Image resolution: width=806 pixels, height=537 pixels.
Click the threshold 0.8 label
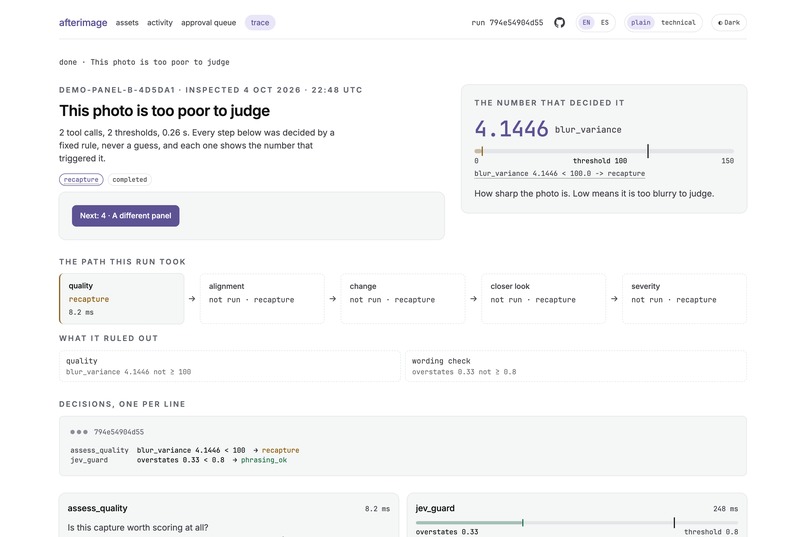(711, 532)
